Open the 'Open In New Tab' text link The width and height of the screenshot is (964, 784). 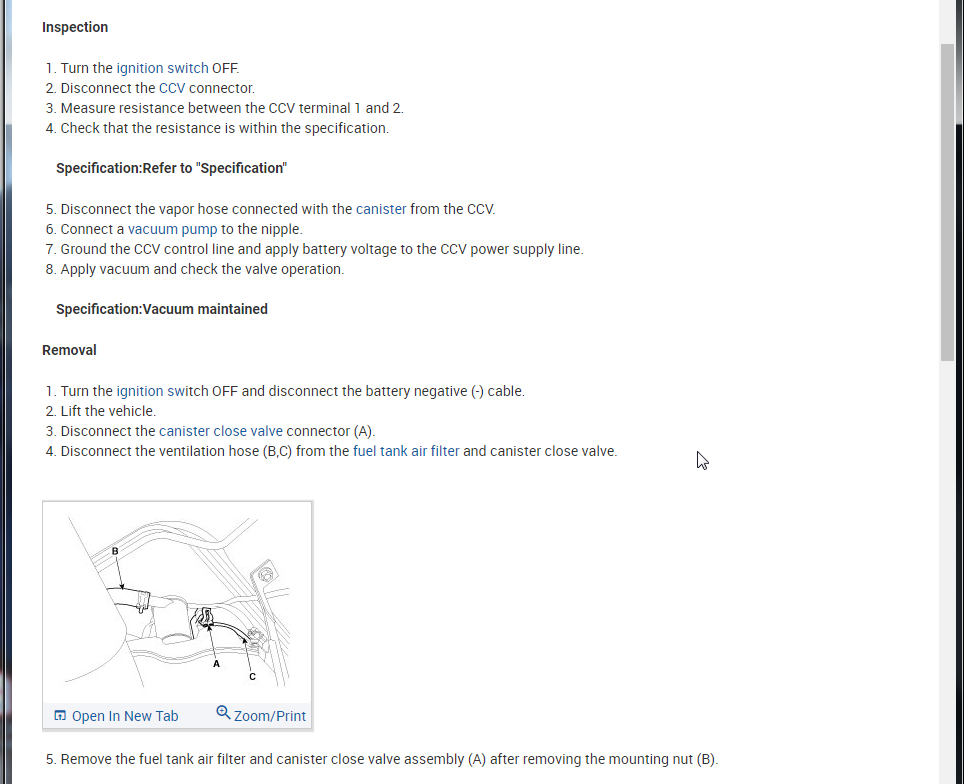[125, 716]
